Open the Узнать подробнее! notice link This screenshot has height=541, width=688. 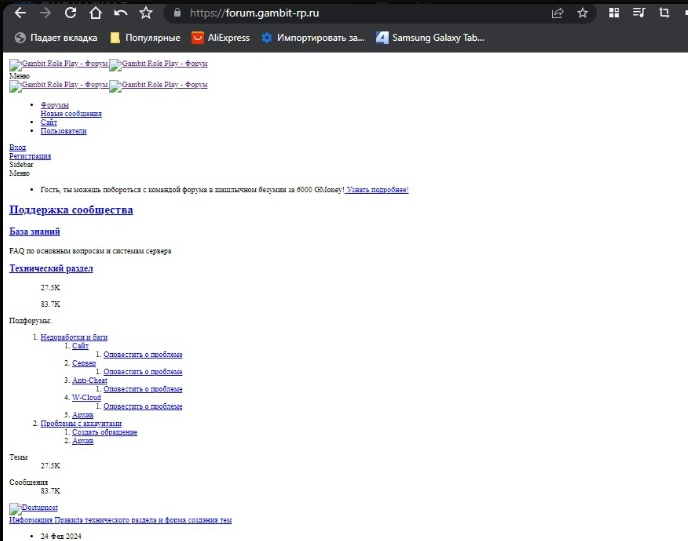pos(377,189)
